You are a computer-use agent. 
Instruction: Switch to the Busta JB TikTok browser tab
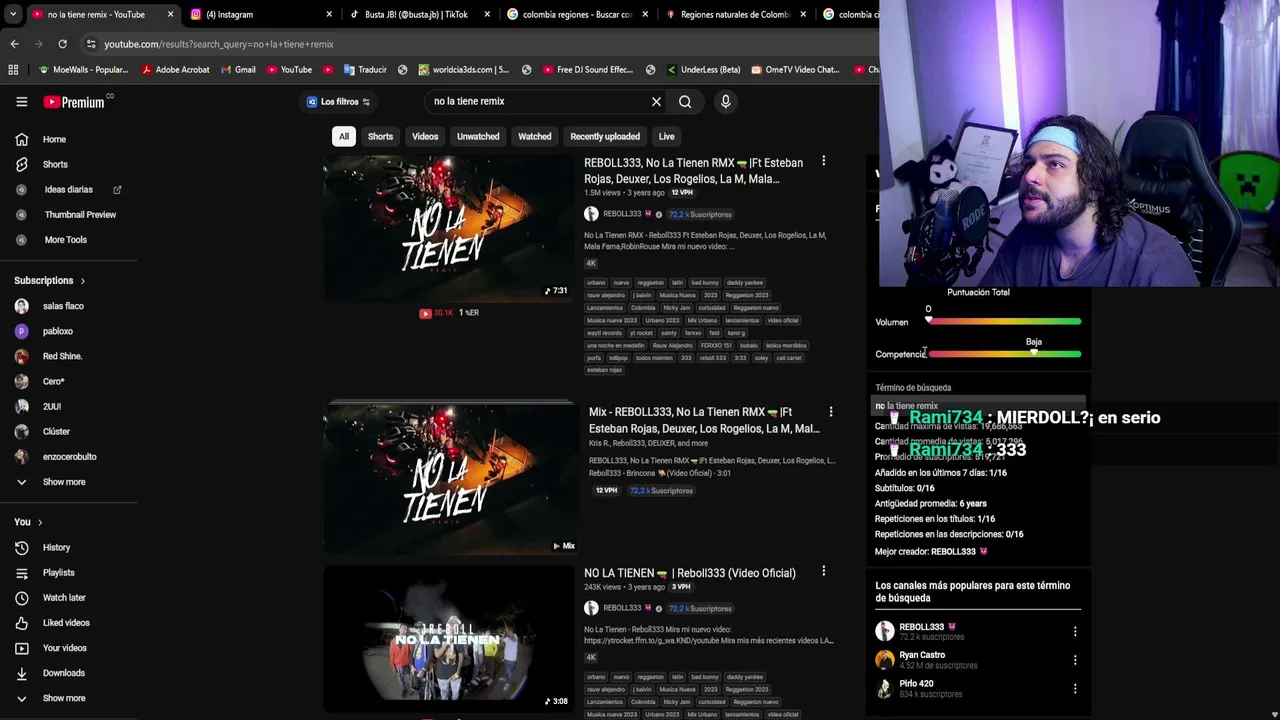pyautogui.click(x=418, y=14)
